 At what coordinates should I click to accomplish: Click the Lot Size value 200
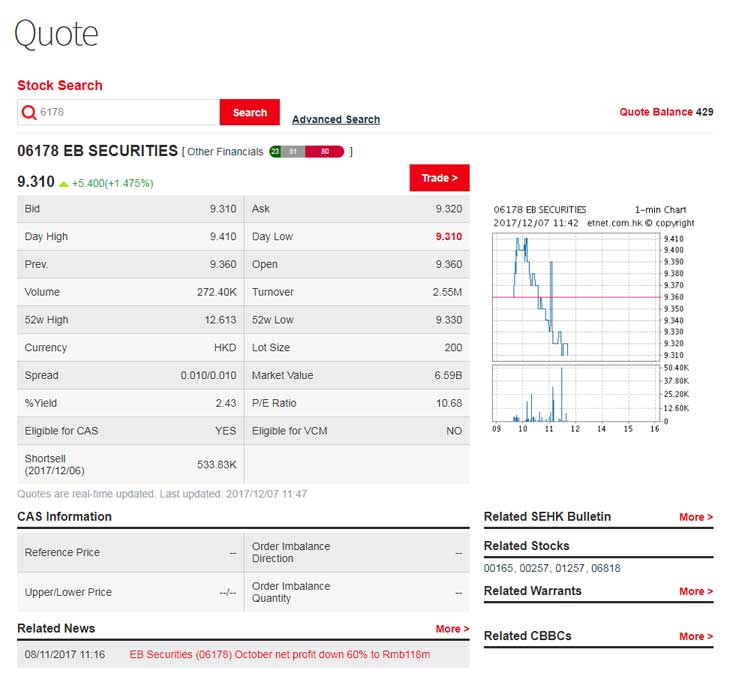coord(453,348)
